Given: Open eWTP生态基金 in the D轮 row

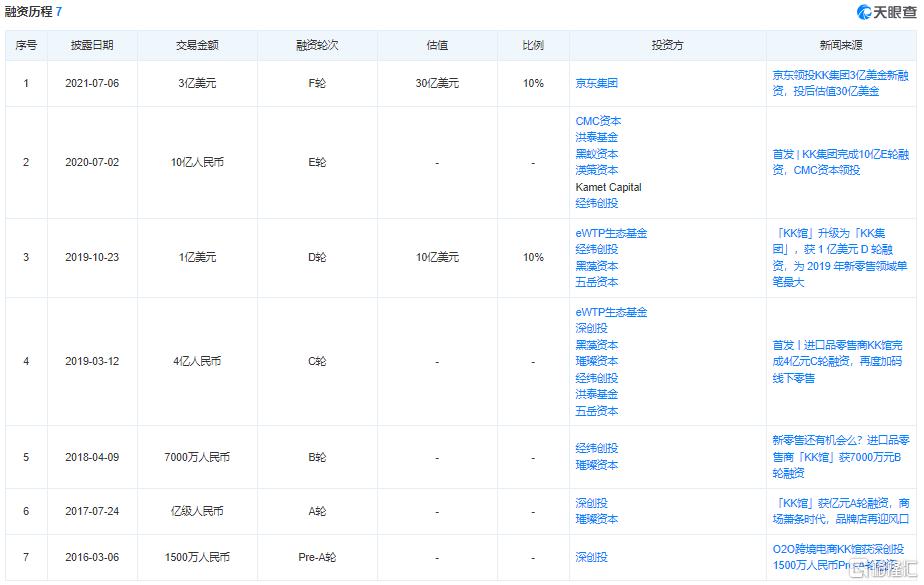Looking at the screenshot, I should coord(611,233).
